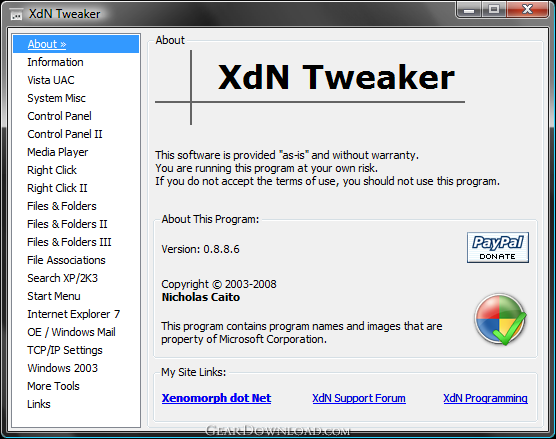Select More Tools in the sidebar
This screenshot has width=556, height=439.
53,386
